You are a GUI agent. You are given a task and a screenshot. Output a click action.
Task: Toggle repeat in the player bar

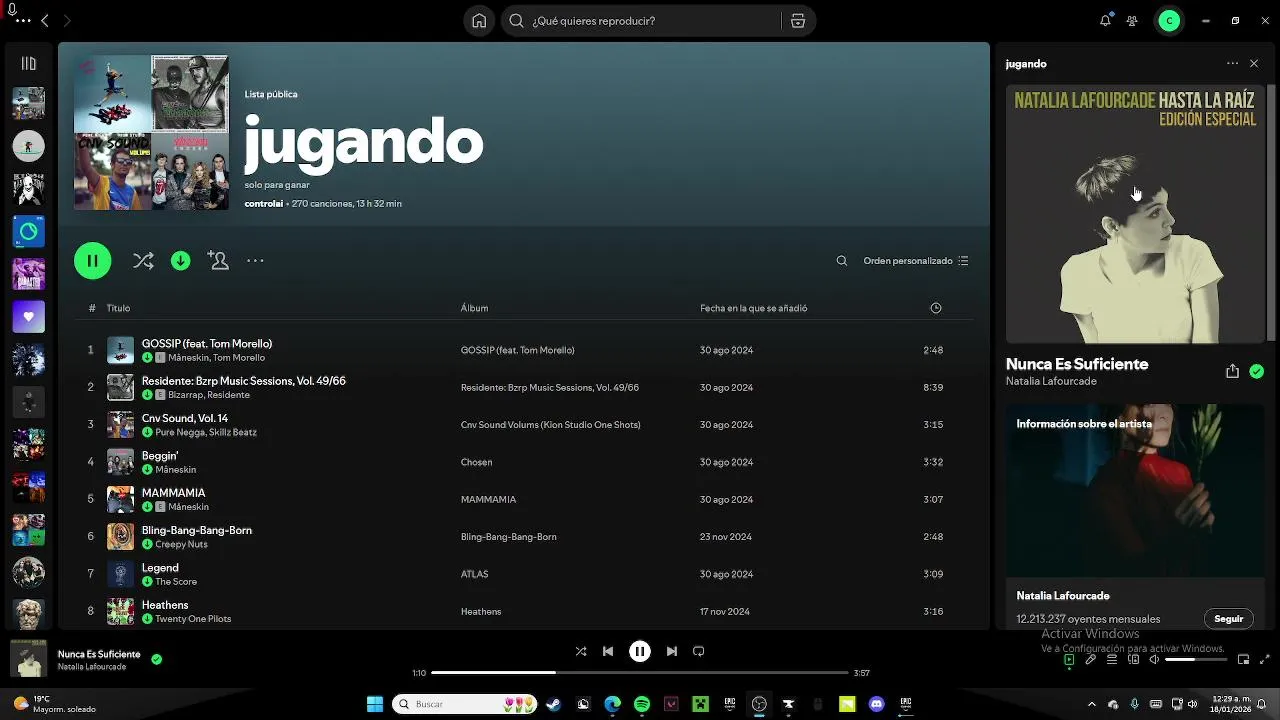coord(699,651)
